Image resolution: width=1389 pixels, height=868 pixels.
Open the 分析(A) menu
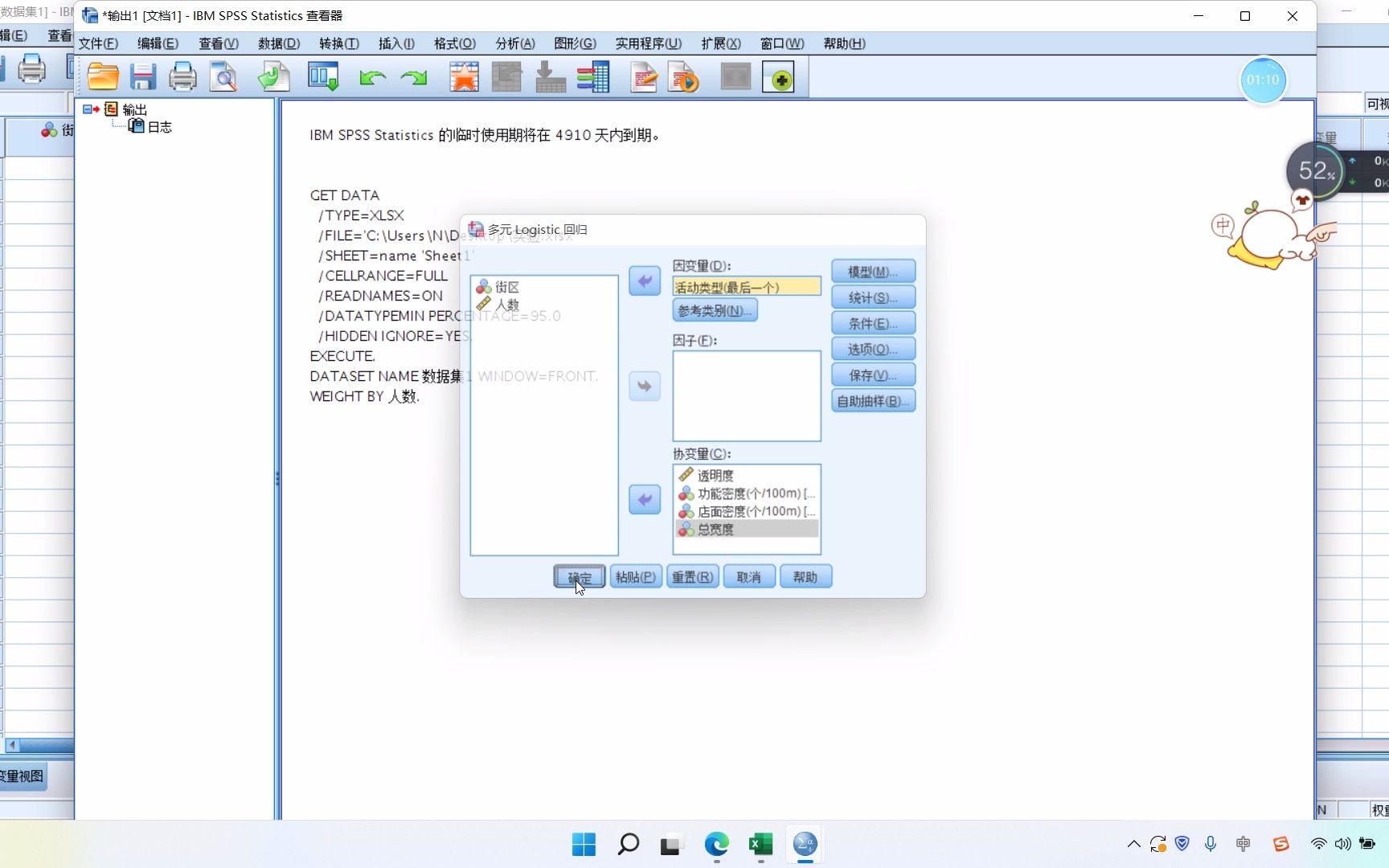pos(514,43)
